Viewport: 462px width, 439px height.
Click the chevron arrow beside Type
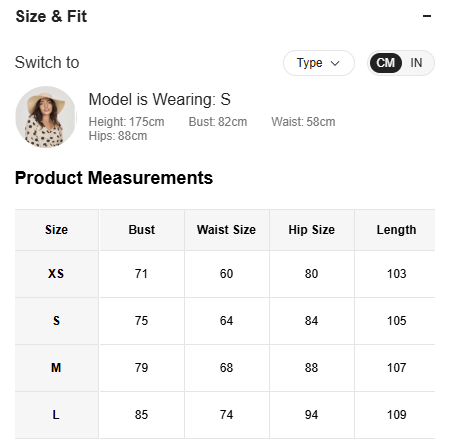click(x=335, y=63)
